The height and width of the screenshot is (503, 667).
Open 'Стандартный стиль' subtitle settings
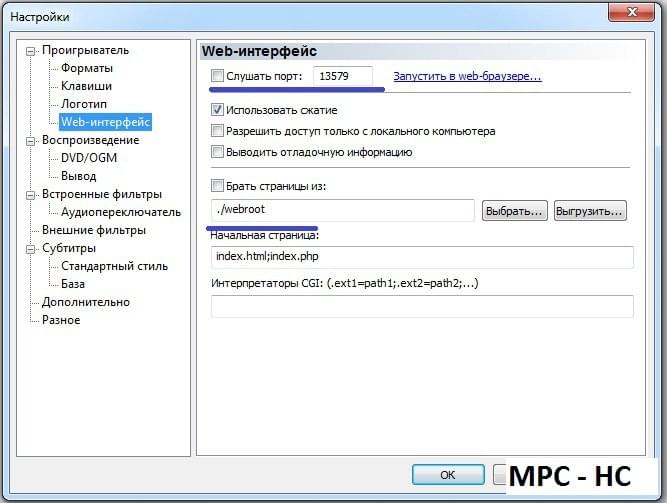[114, 266]
